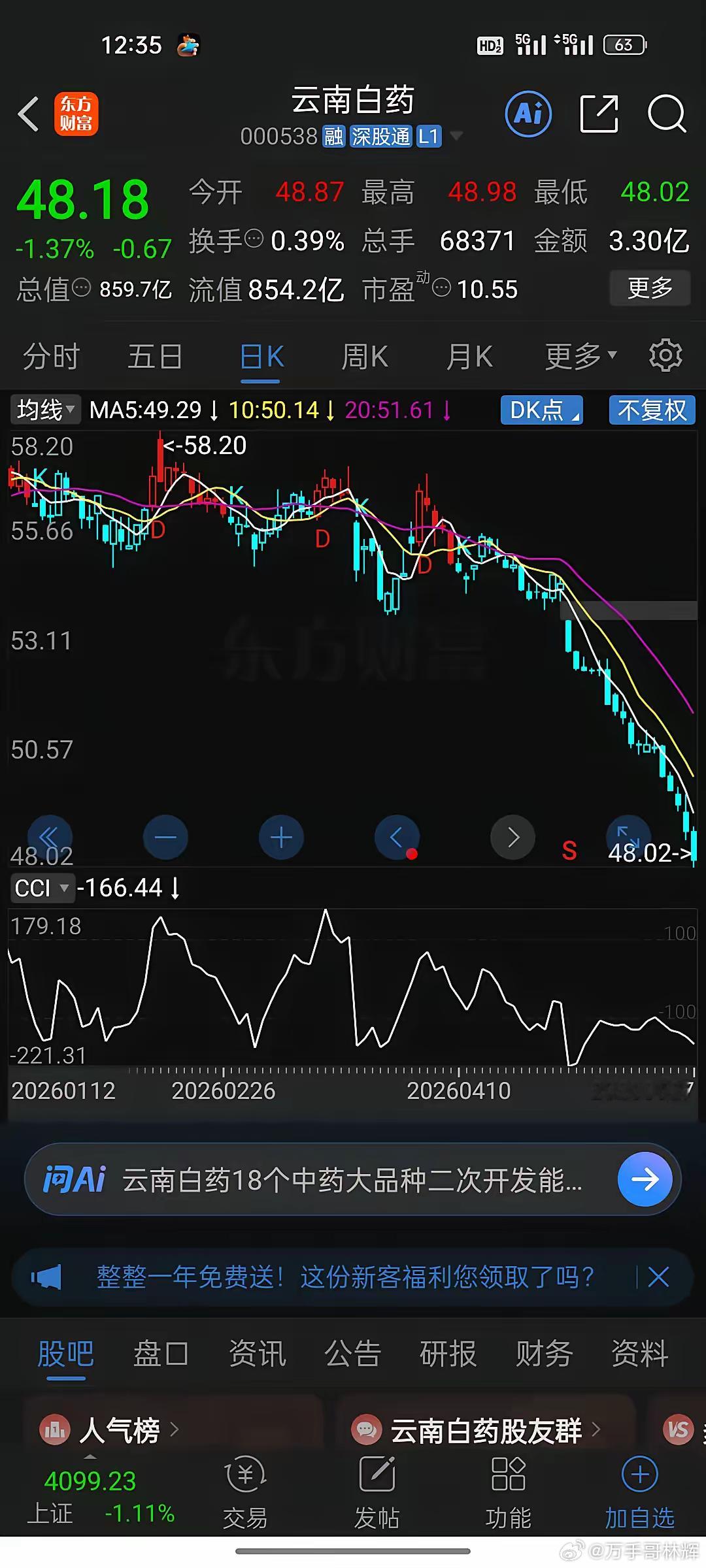Tap the current price 48.18
Image resolution: width=706 pixels, height=1568 pixels.
coord(83,200)
